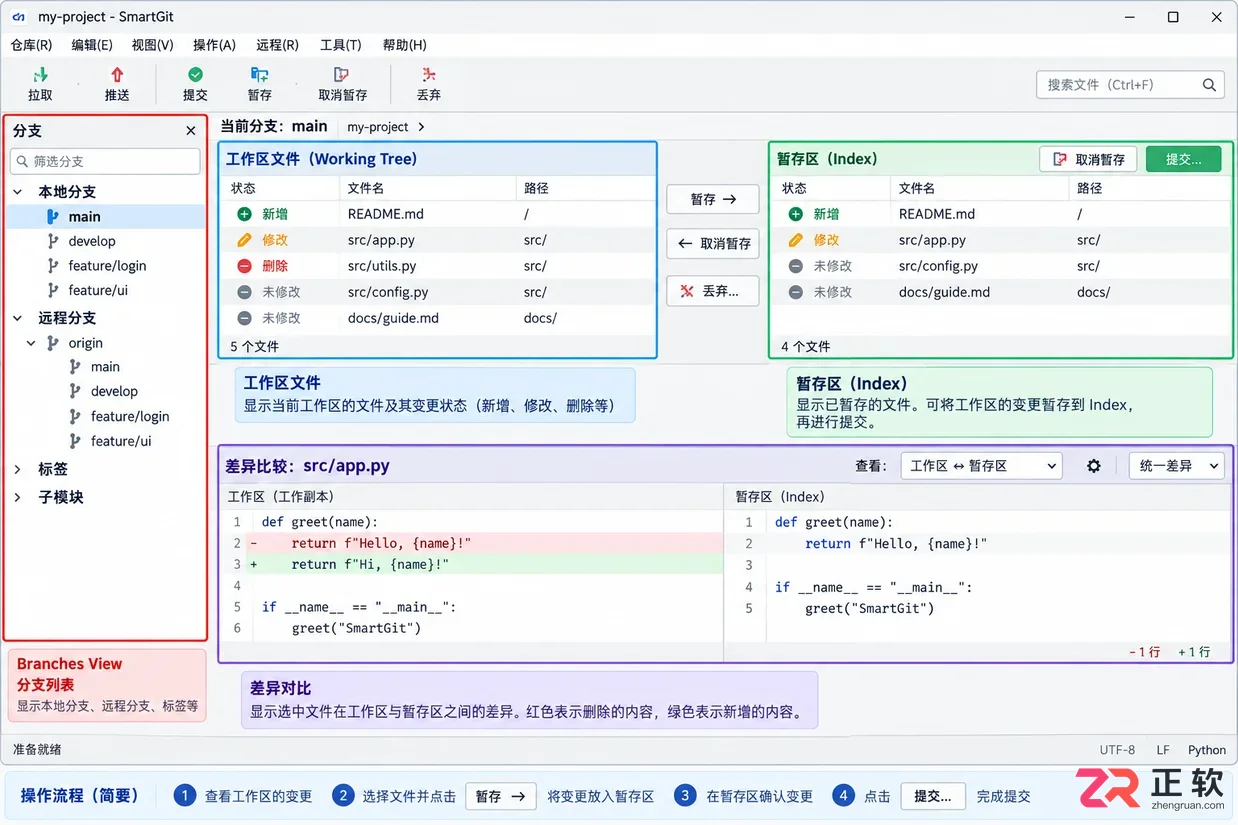Screen dimensions: 1238x825
Task: Click the pencil 修改 icon in working tree src/app.py row
Action: [x=244, y=240]
